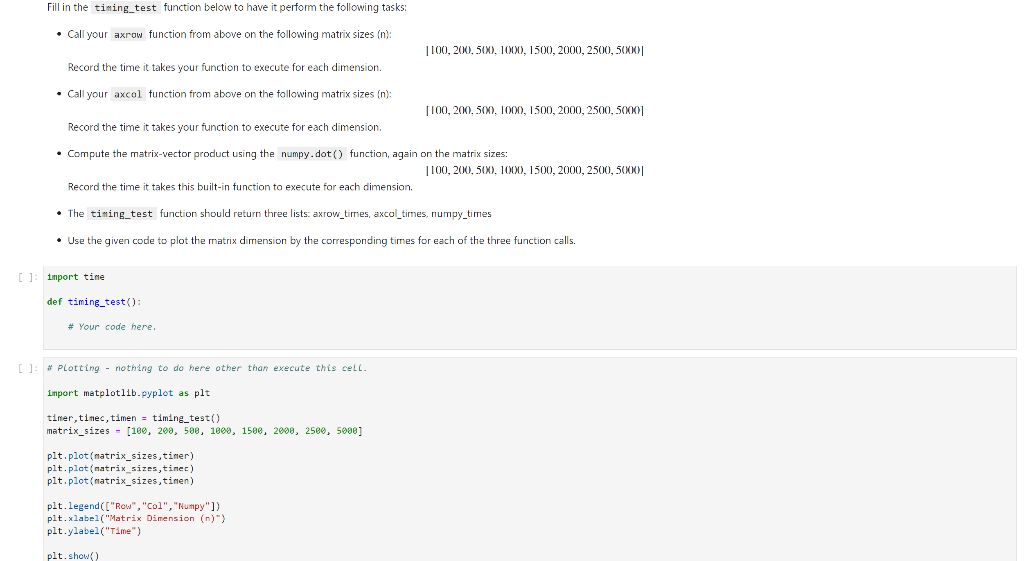
Task: Click 'timer,timec,timen = timing_test()' line
Action: [134, 418]
